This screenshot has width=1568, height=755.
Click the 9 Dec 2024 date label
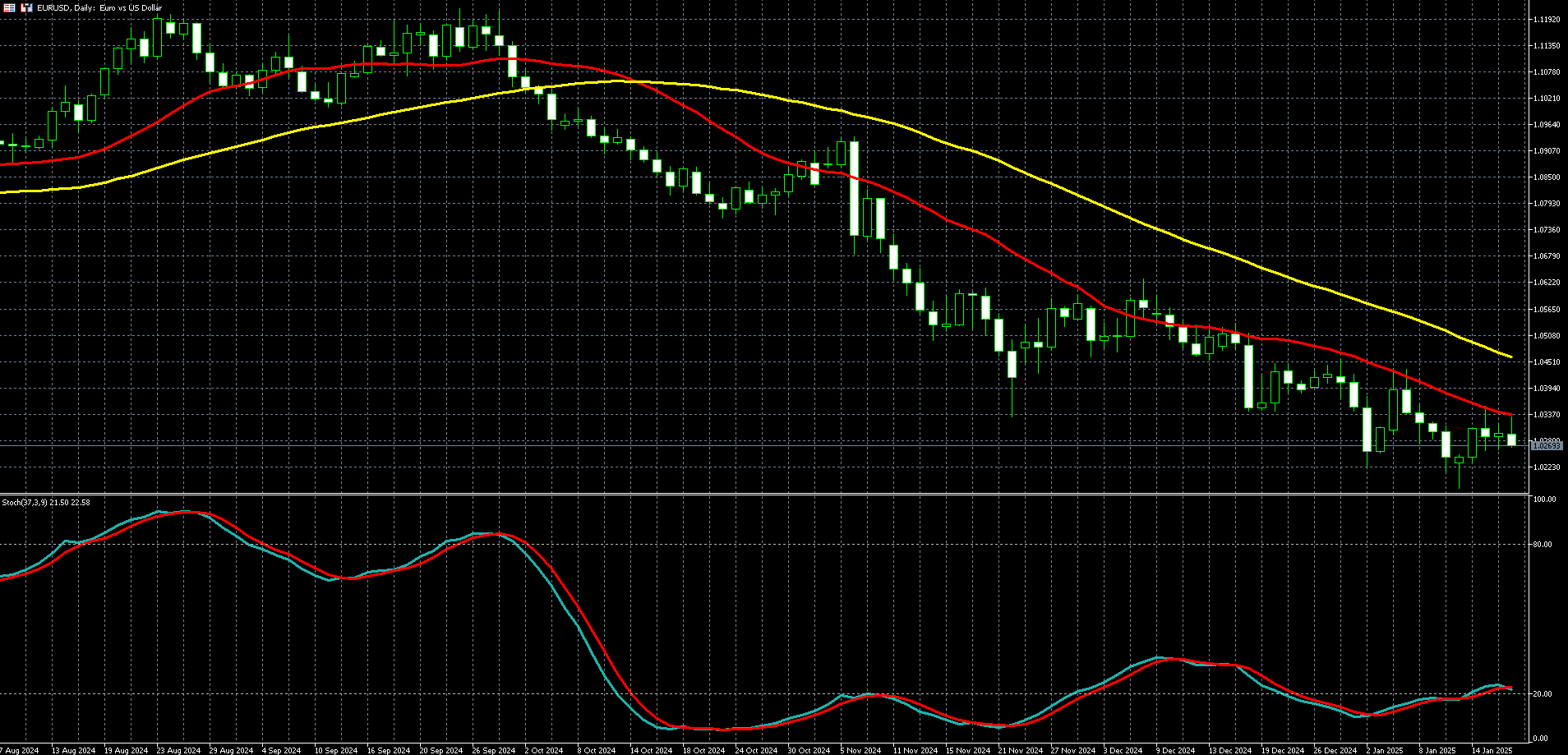(x=1175, y=750)
